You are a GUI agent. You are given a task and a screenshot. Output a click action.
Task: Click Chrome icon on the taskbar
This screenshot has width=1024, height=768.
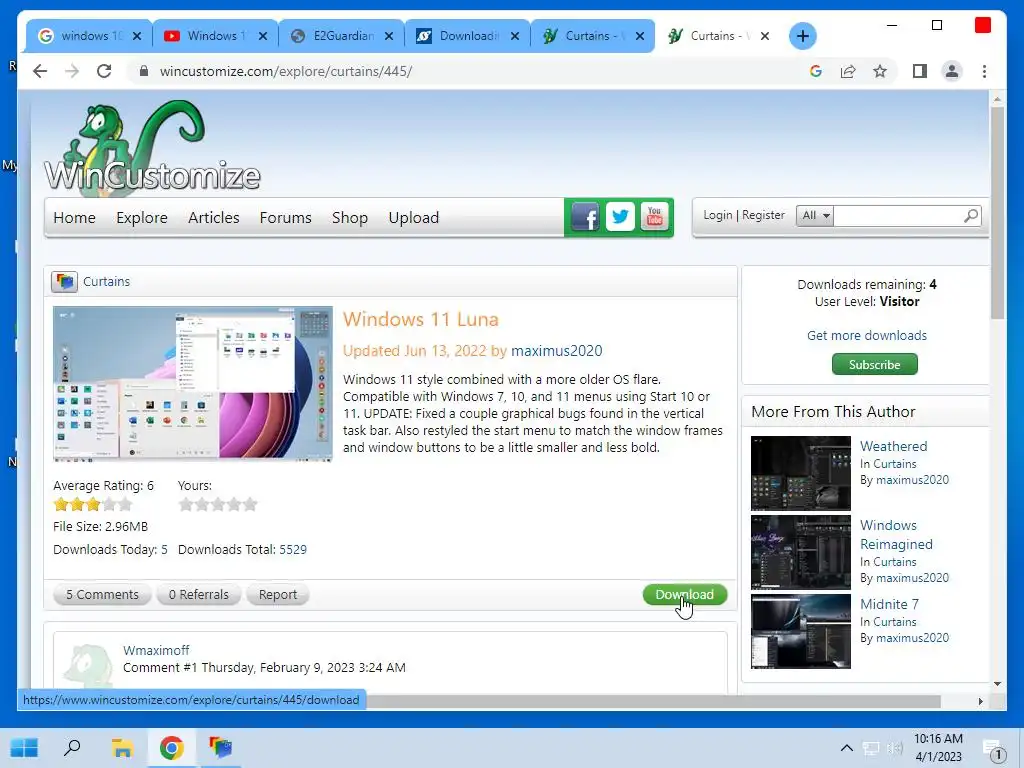[x=171, y=748]
